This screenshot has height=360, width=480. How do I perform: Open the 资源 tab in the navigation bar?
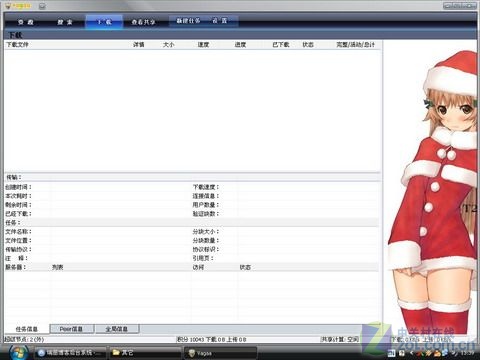click(x=26, y=22)
